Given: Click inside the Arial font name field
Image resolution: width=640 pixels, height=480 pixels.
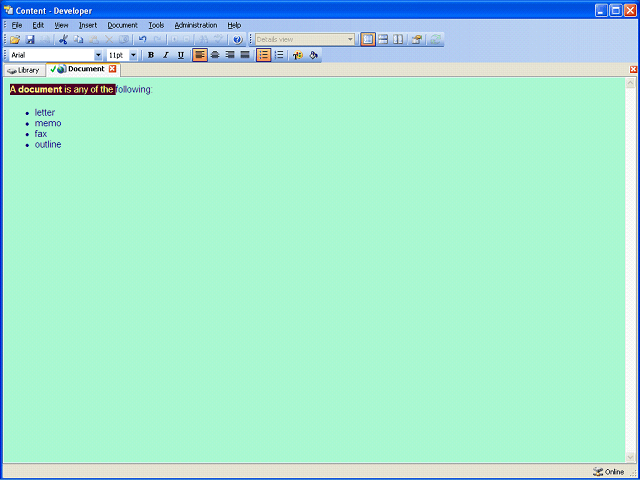Looking at the screenshot, I should 51,55.
